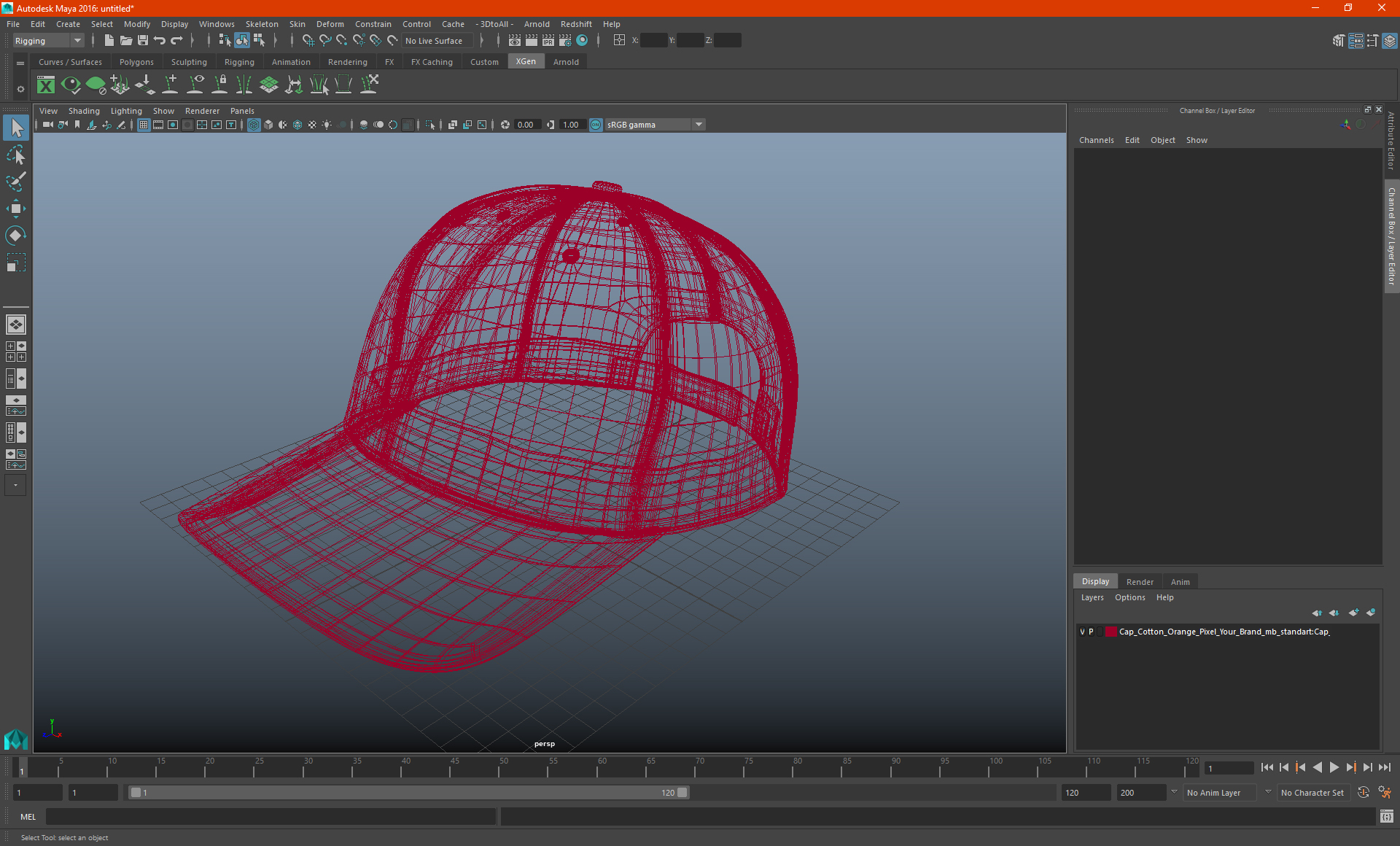Toggle P toggle on cap layer
Image resolution: width=1400 pixels, height=846 pixels.
(1091, 631)
